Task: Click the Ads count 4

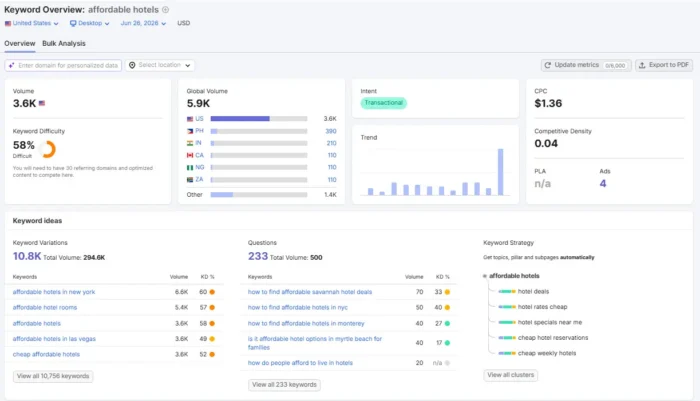Action: click(x=603, y=184)
